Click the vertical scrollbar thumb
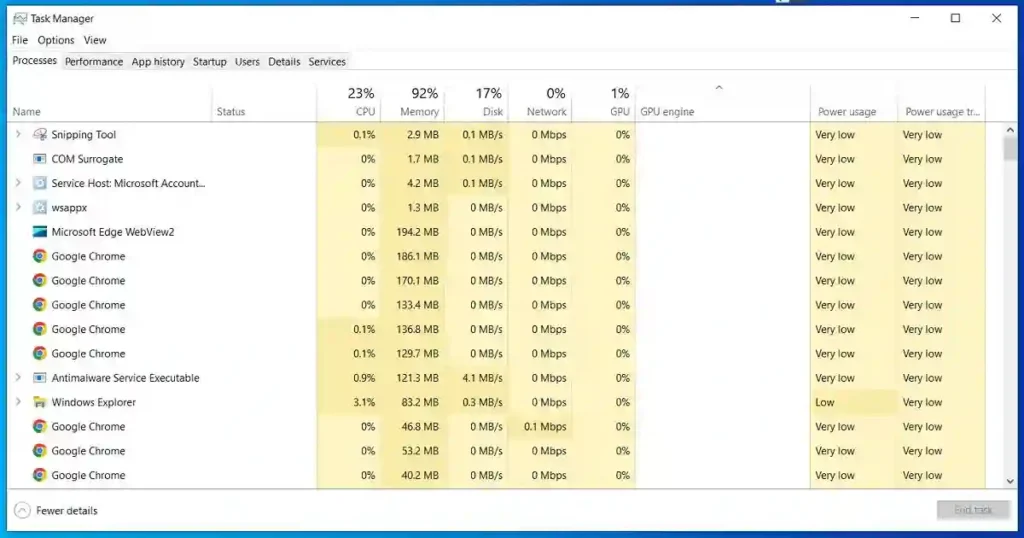This screenshot has height=538, width=1024. click(x=1010, y=148)
